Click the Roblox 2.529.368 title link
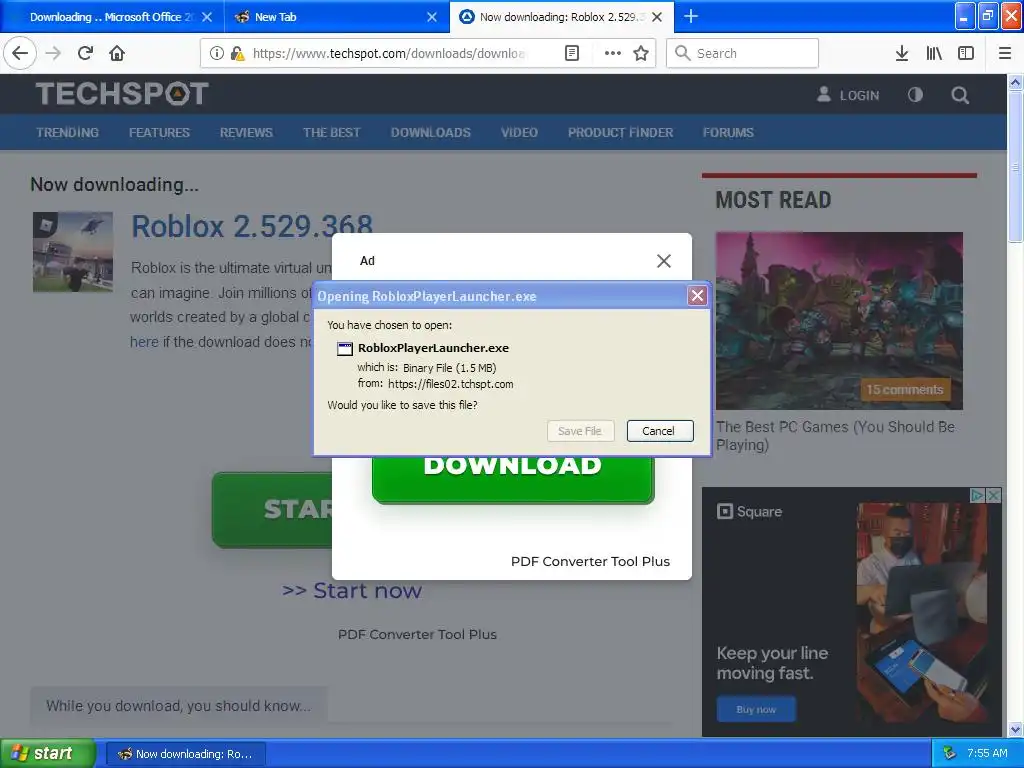 click(252, 227)
